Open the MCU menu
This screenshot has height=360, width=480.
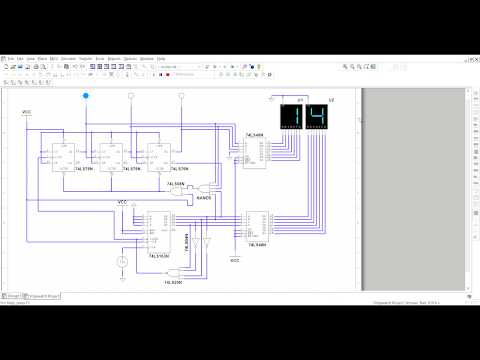pos(54,59)
